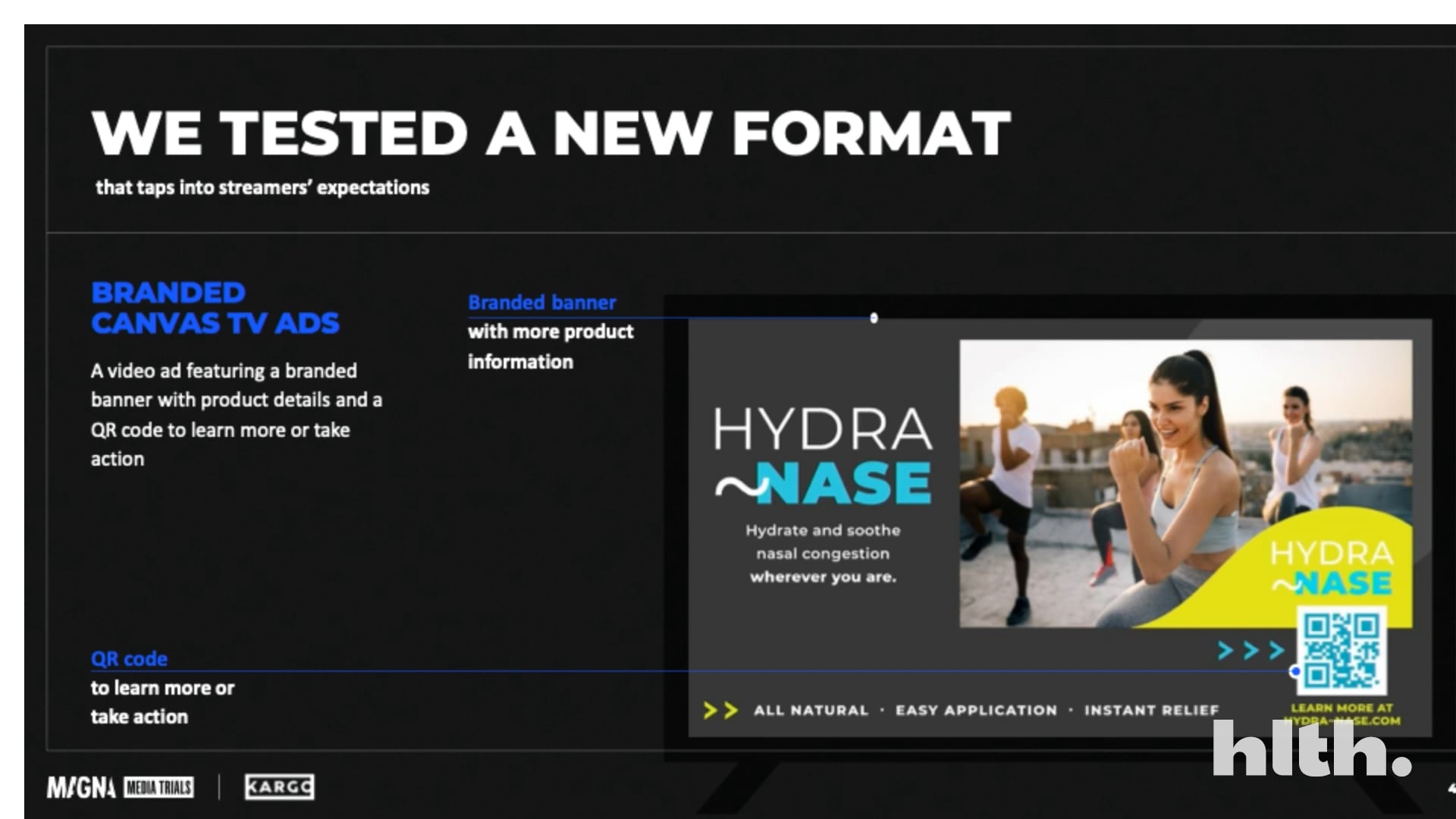
Task: Click the BRANDED CANVAS TV ADS heading
Action: pyautogui.click(x=215, y=308)
